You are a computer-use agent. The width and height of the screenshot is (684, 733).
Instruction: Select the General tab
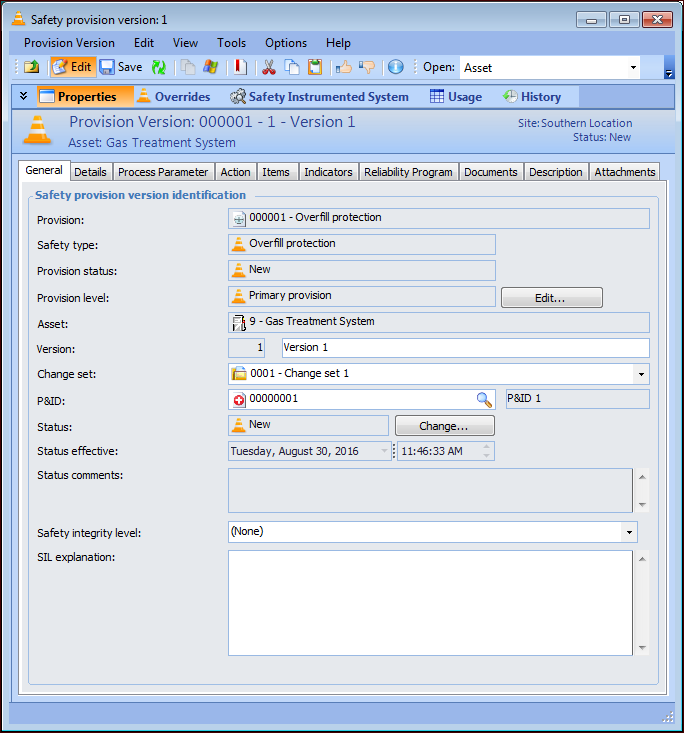pos(44,170)
